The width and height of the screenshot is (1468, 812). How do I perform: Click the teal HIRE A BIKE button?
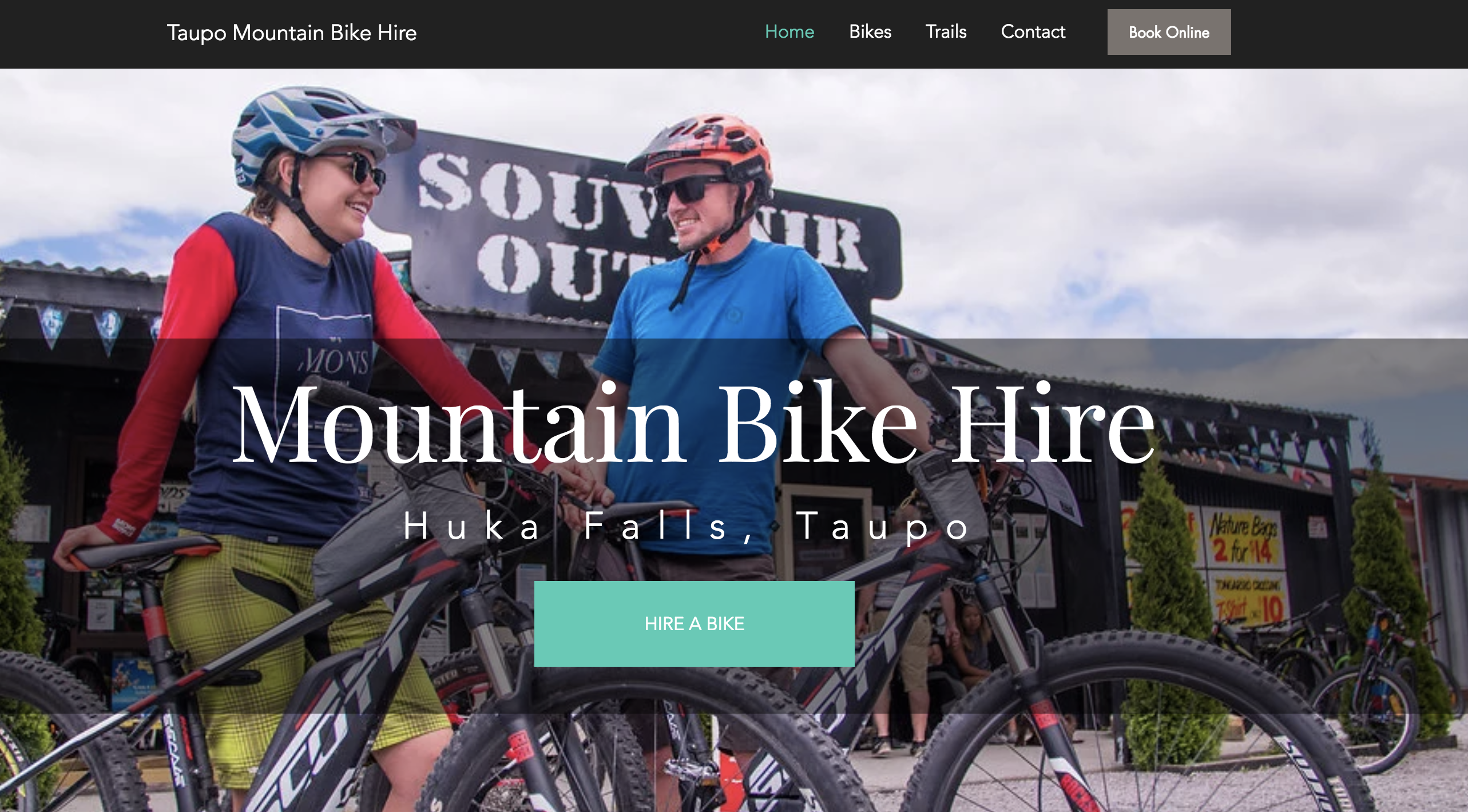(694, 623)
